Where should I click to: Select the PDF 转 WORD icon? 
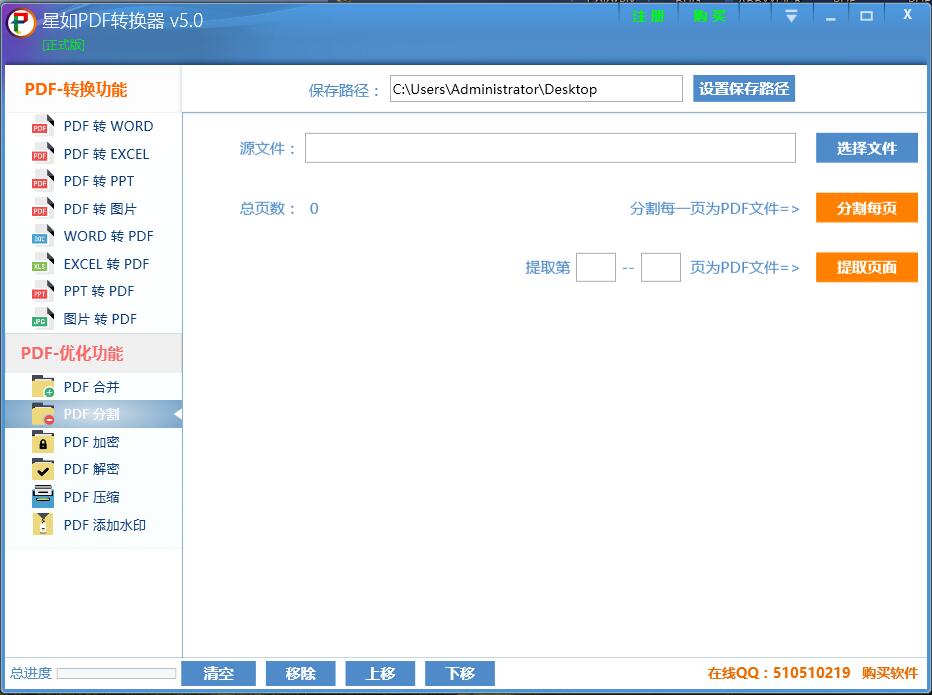tap(43, 126)
